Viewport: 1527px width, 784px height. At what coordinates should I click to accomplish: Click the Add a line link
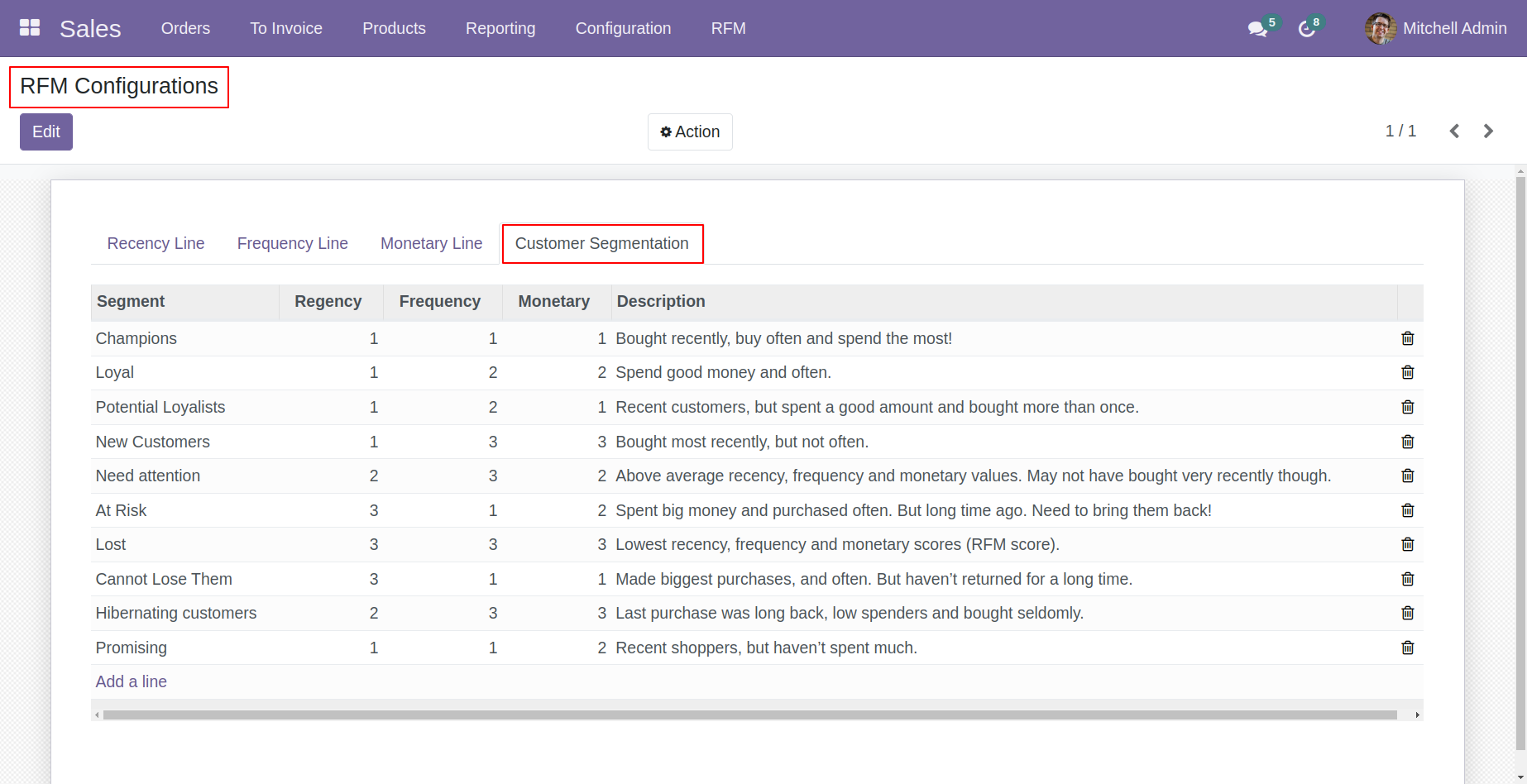(131, 681)
